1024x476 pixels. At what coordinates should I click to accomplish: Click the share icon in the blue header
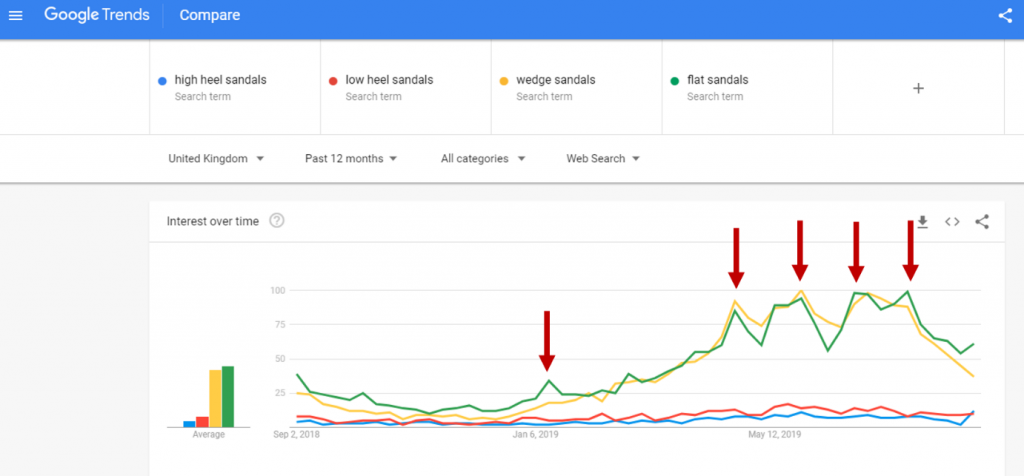1005,16
